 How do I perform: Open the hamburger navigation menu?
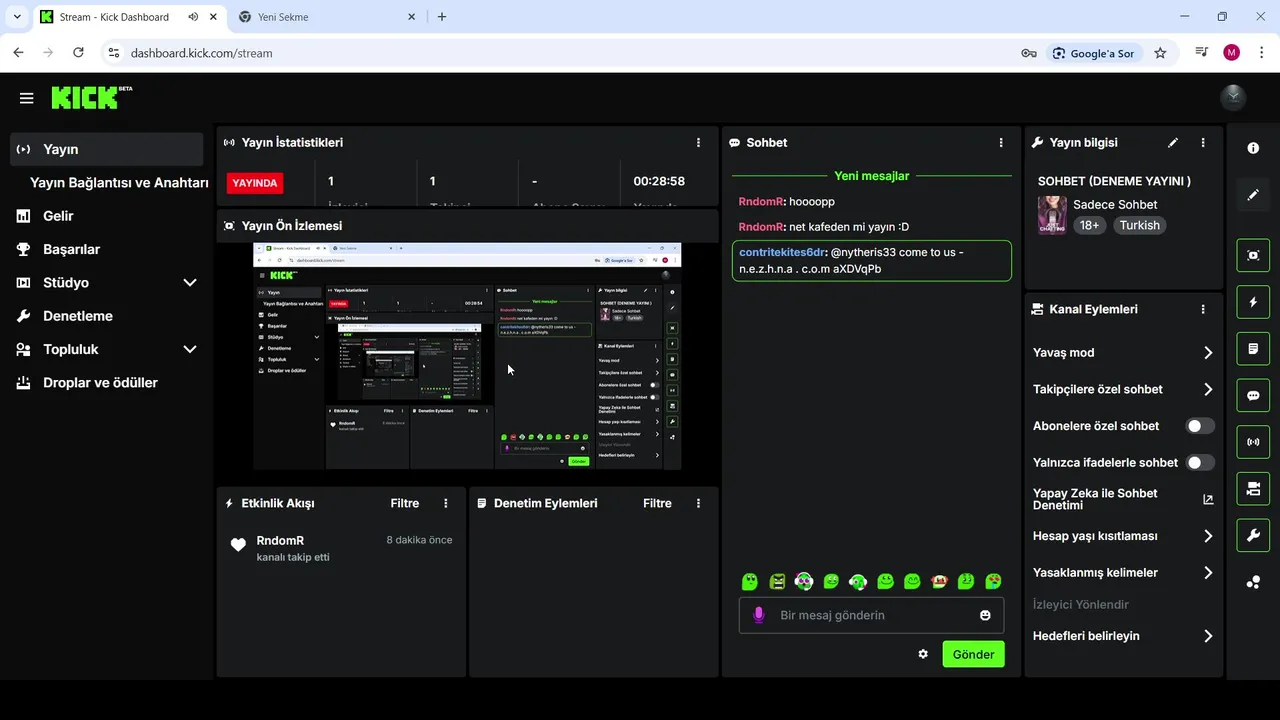coord(27,98)
